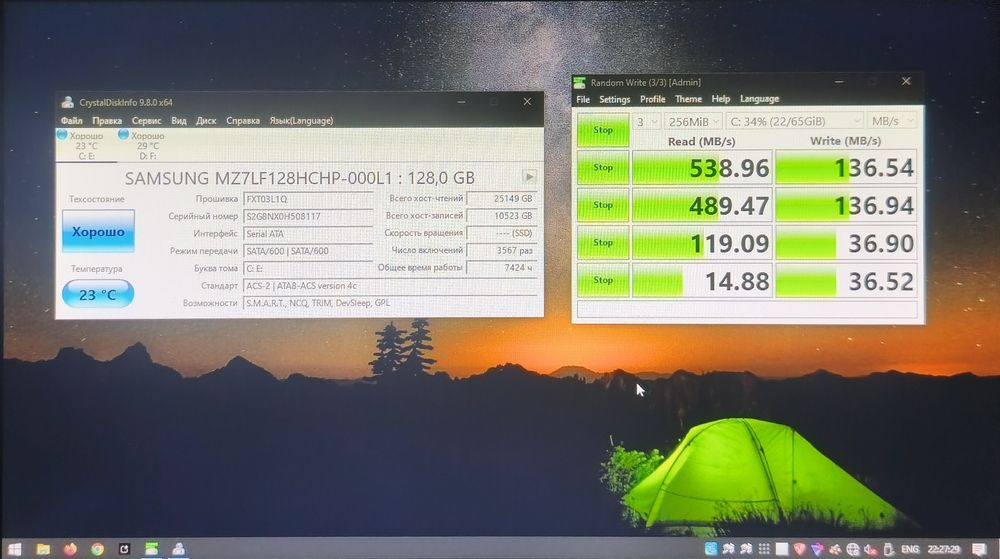Click the white square tray icon

pyautogui.click(x=781, y=549)
